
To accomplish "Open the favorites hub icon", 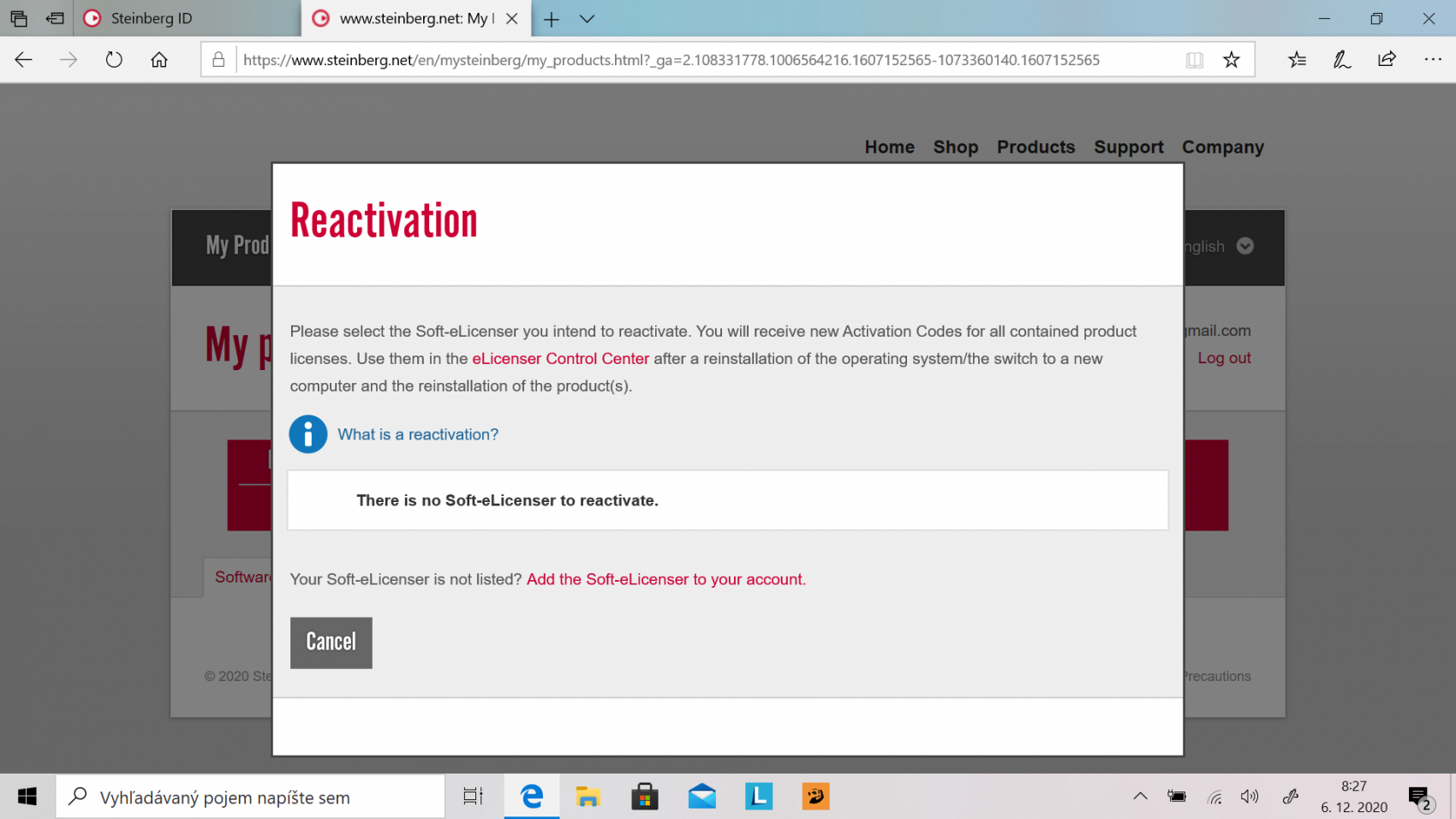I will pos(1297,60).
